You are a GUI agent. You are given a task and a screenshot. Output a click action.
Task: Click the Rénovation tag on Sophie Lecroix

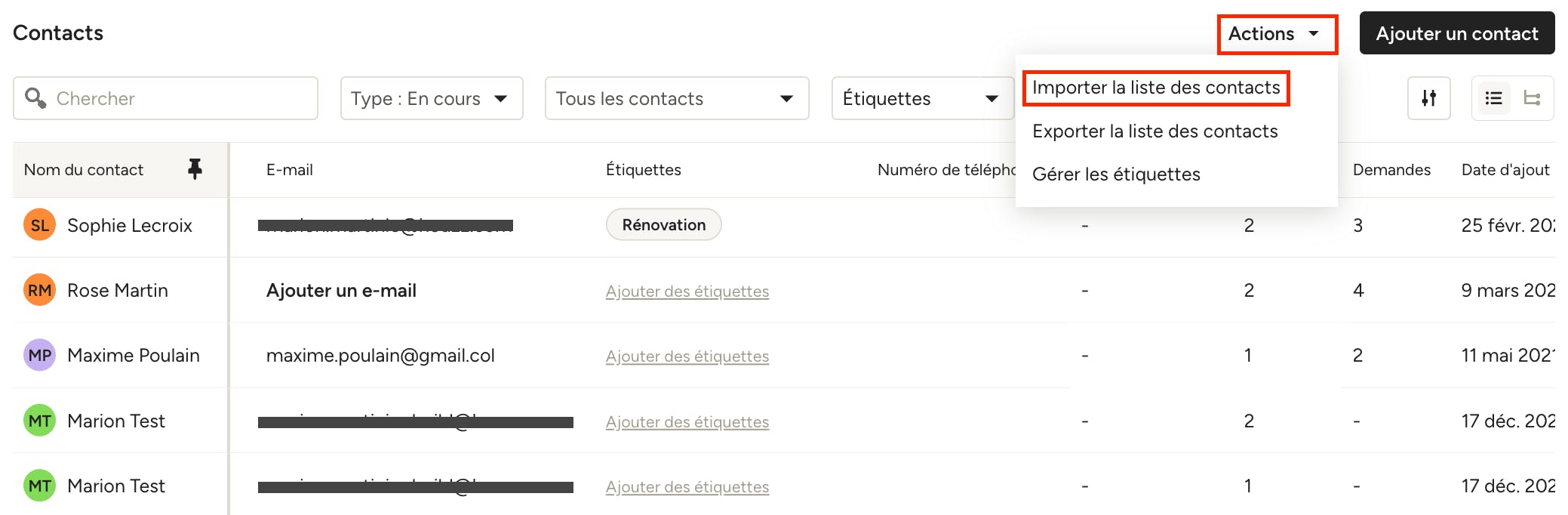(664, 225)
